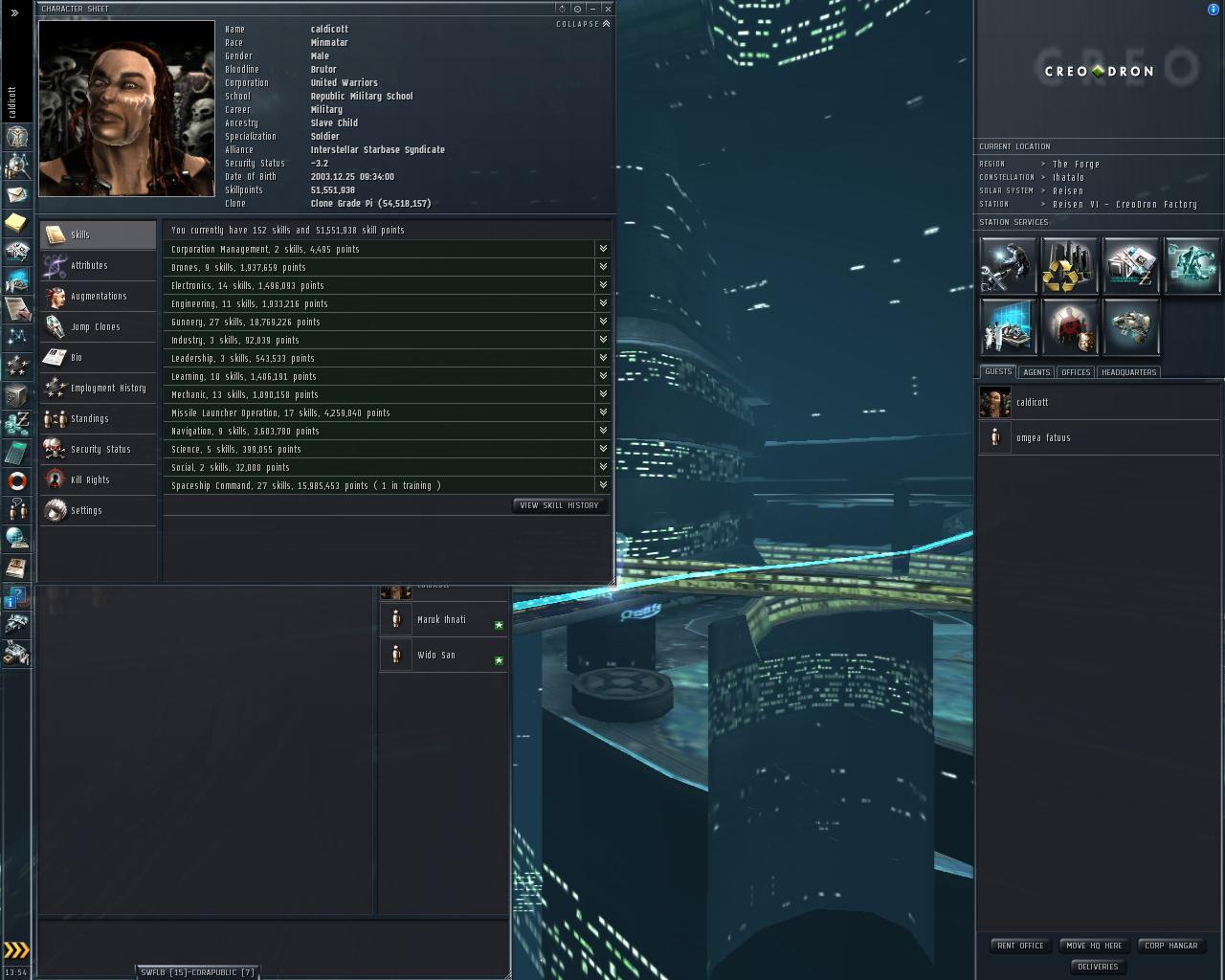Pin the Character Sheet window
This screenshot has width=1225, height=980.
pos(577,9)
